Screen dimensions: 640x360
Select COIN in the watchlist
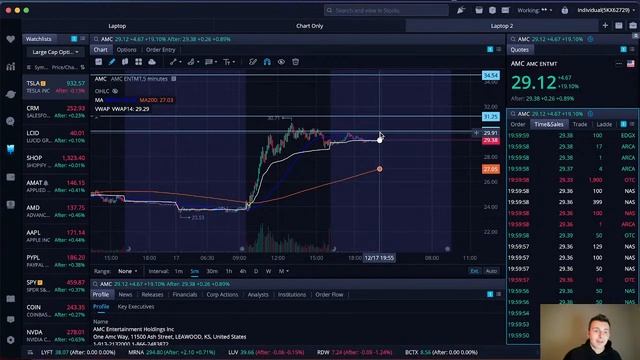click(56, 311)
